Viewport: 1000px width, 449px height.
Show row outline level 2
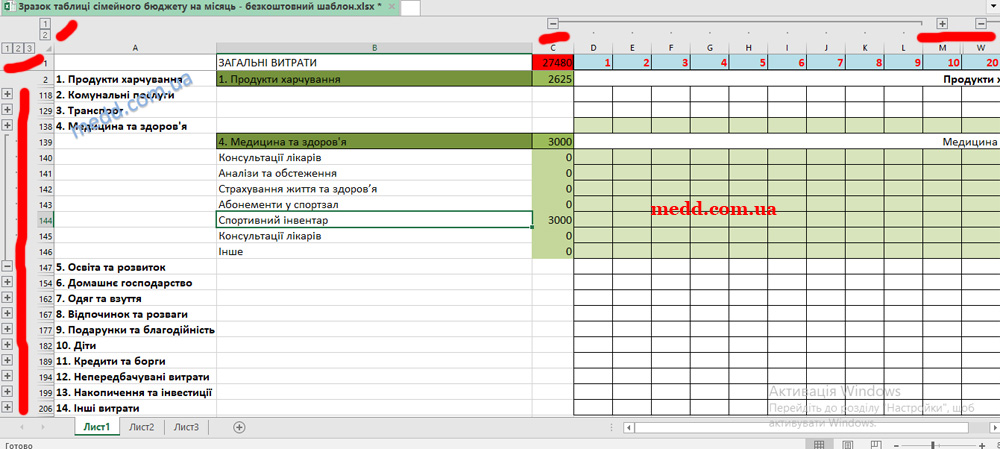[x=17, y=48]
